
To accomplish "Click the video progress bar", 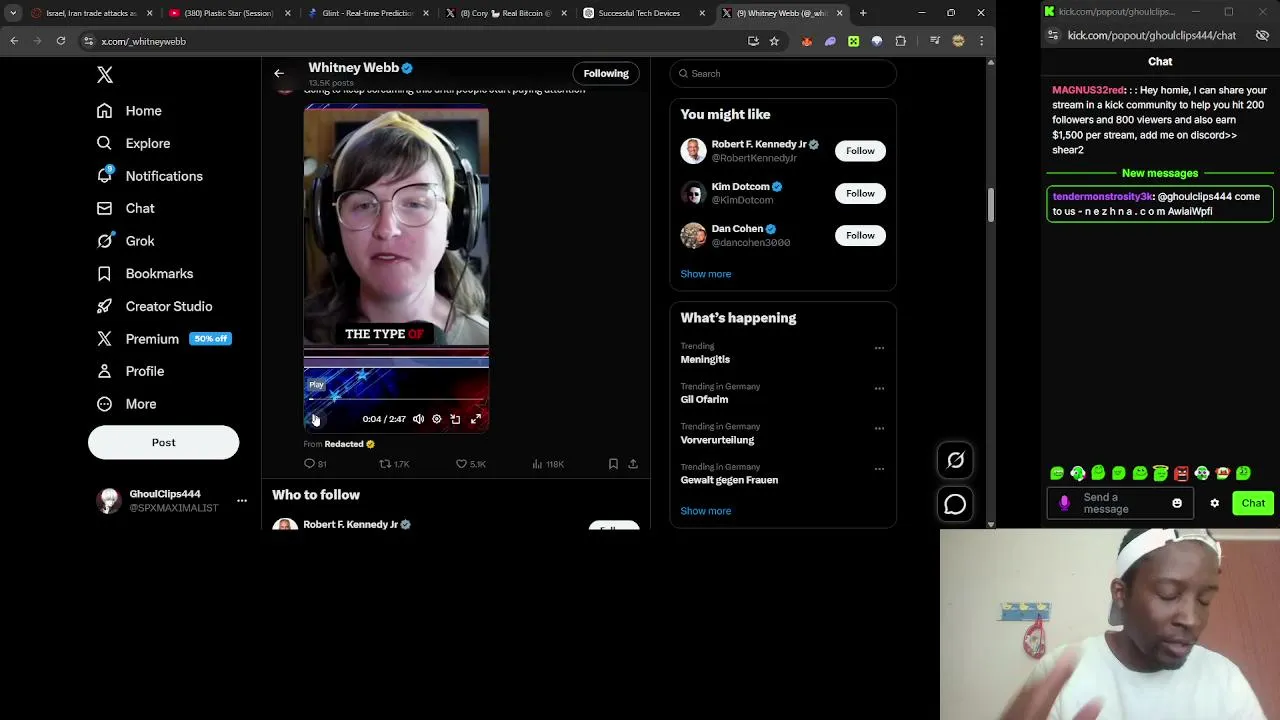I will 396,399.
